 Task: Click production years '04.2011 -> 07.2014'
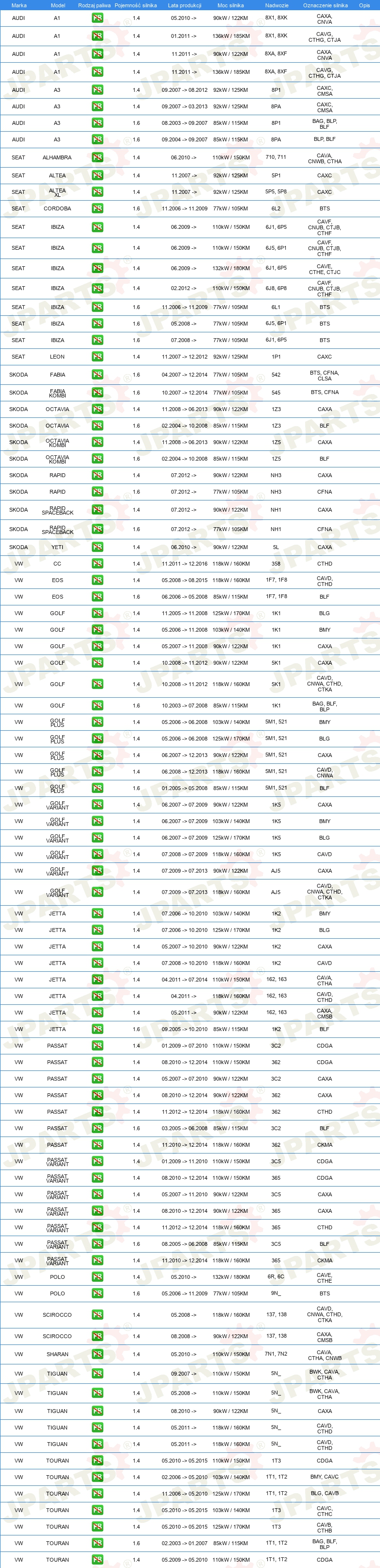(185, 980)
